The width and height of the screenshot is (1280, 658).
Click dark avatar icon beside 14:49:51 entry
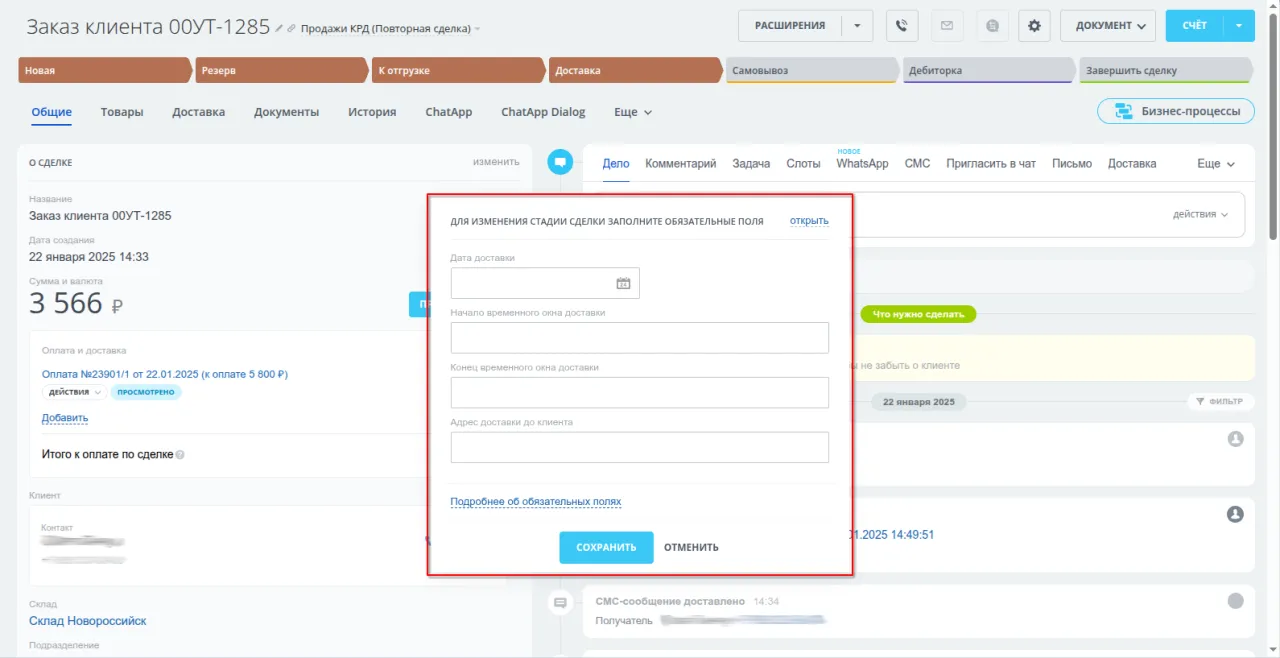[1235, 514]
